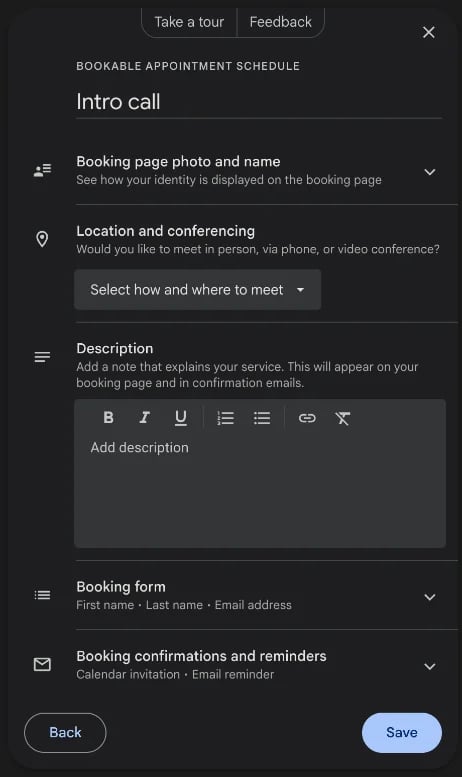
Task: Insert a link in description
Action: [x=307, y=418]
